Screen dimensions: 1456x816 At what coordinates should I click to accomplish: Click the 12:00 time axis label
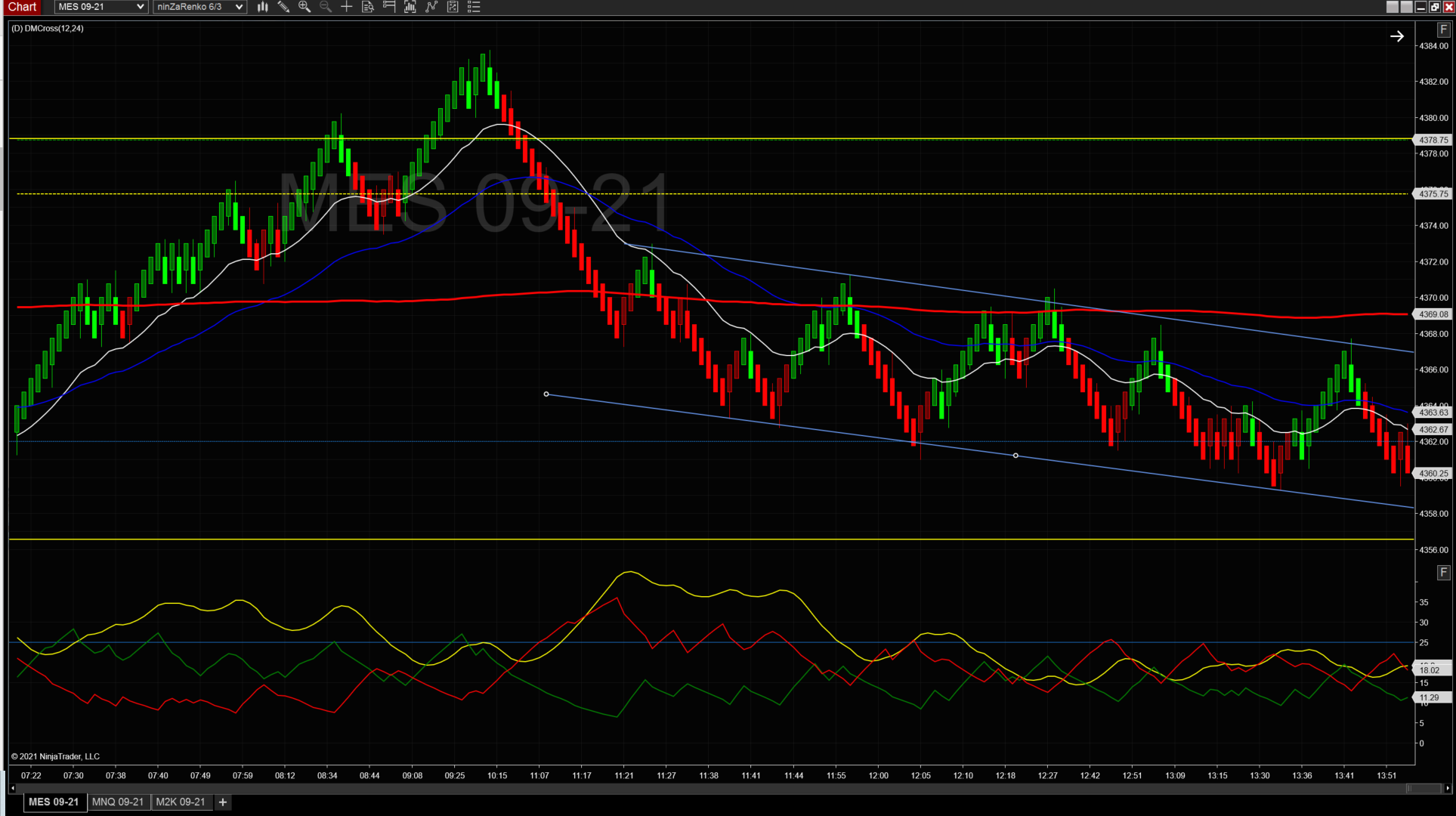click(879, 775)
